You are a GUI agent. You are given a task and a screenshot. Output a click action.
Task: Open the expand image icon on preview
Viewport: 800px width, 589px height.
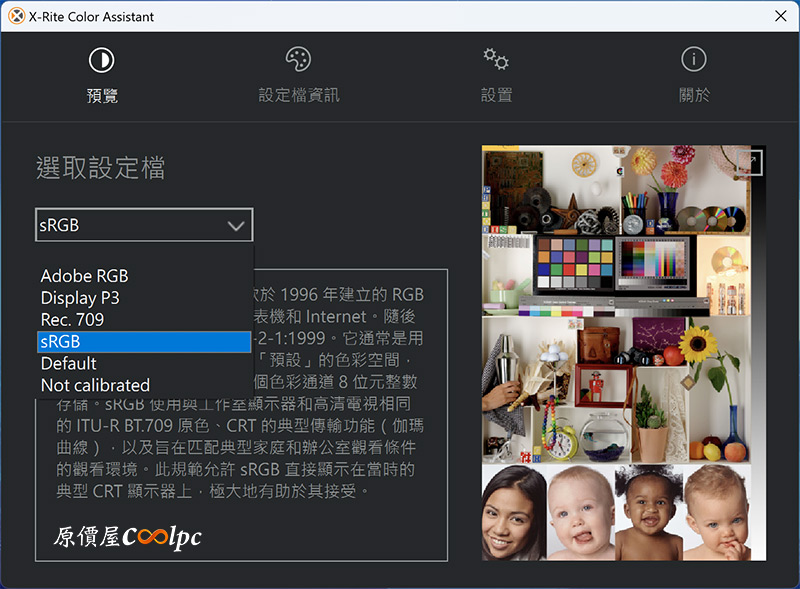click(x=749, y=162)
